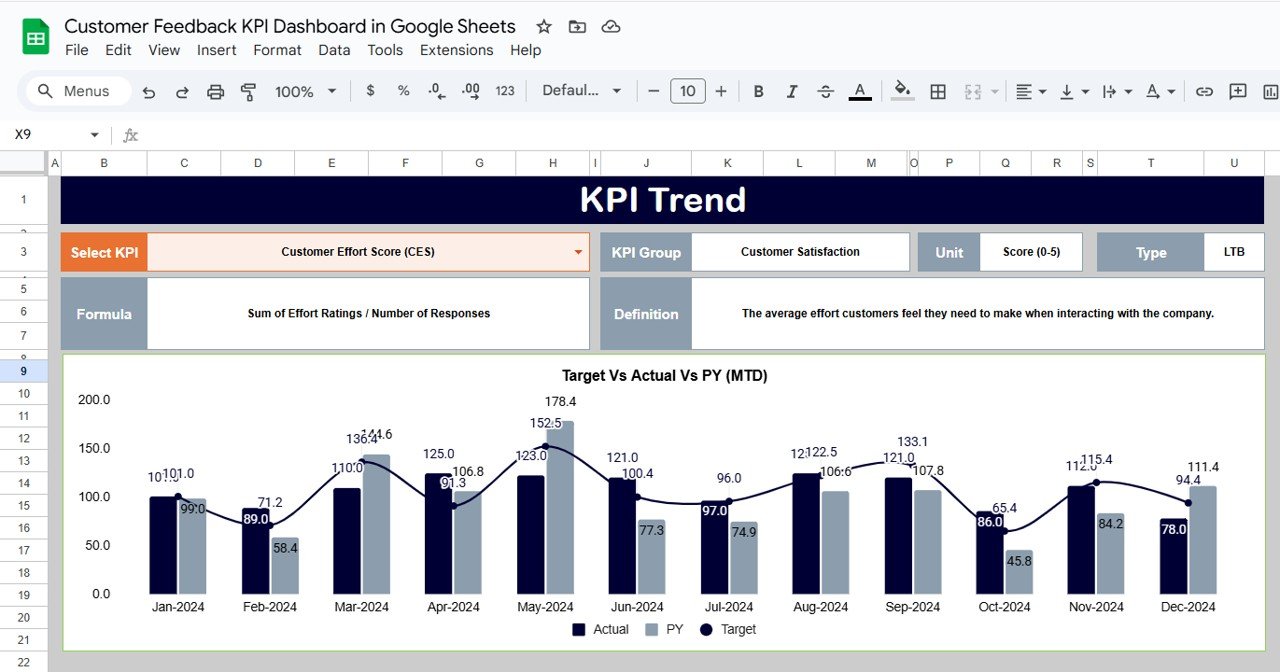Screen dimensions: 1280x672
Task: Toggle strikethrough formatting
Action: coord(825,91)
